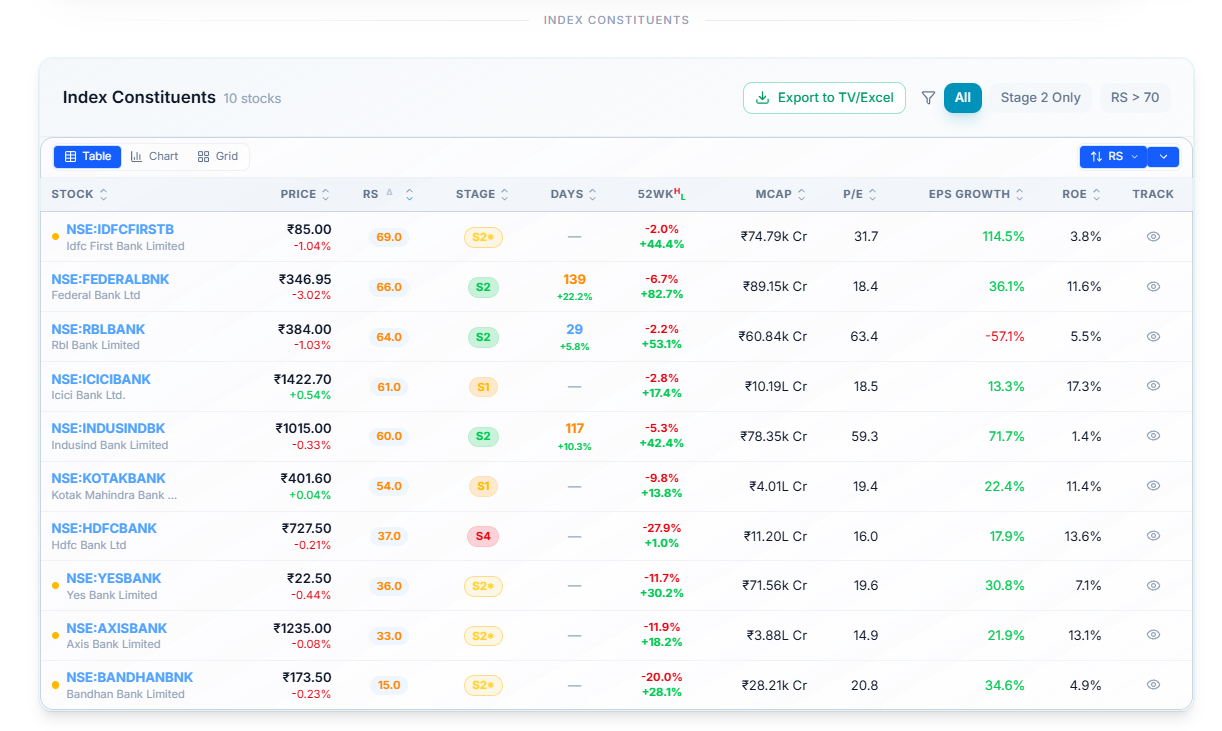Select the RS > 70 filter
1222x731 pixels.
1135,98
